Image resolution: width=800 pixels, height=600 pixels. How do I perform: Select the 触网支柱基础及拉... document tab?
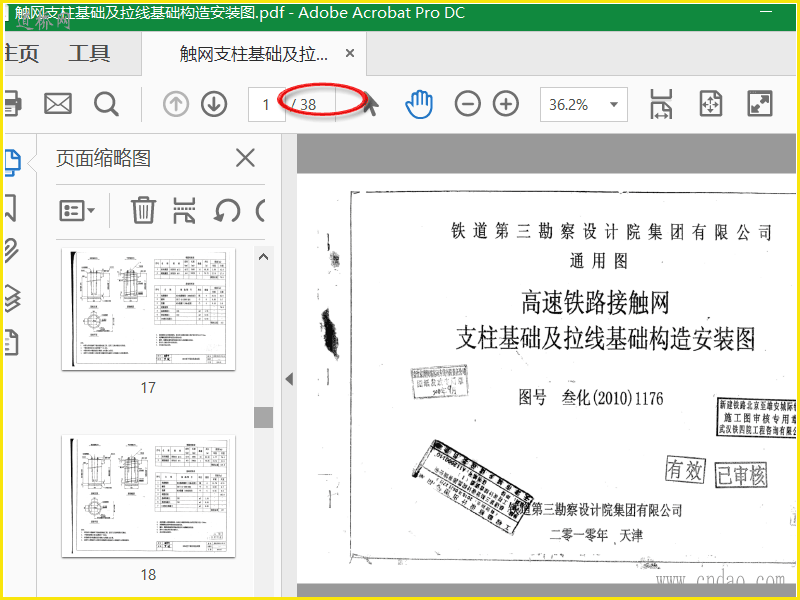click(x=254, y=54)
